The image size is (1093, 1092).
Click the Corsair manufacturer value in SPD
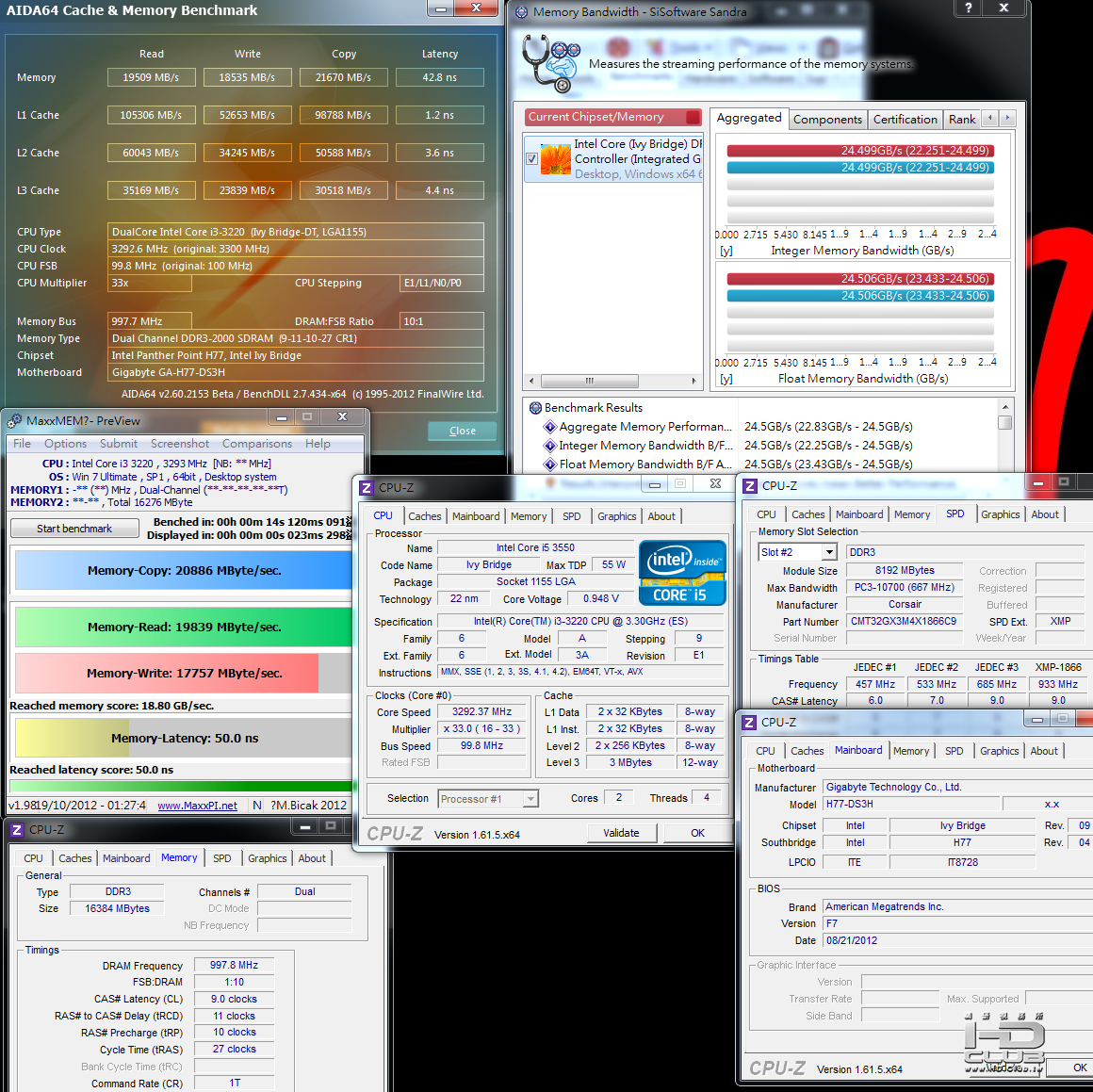click(x=905, y=604)
